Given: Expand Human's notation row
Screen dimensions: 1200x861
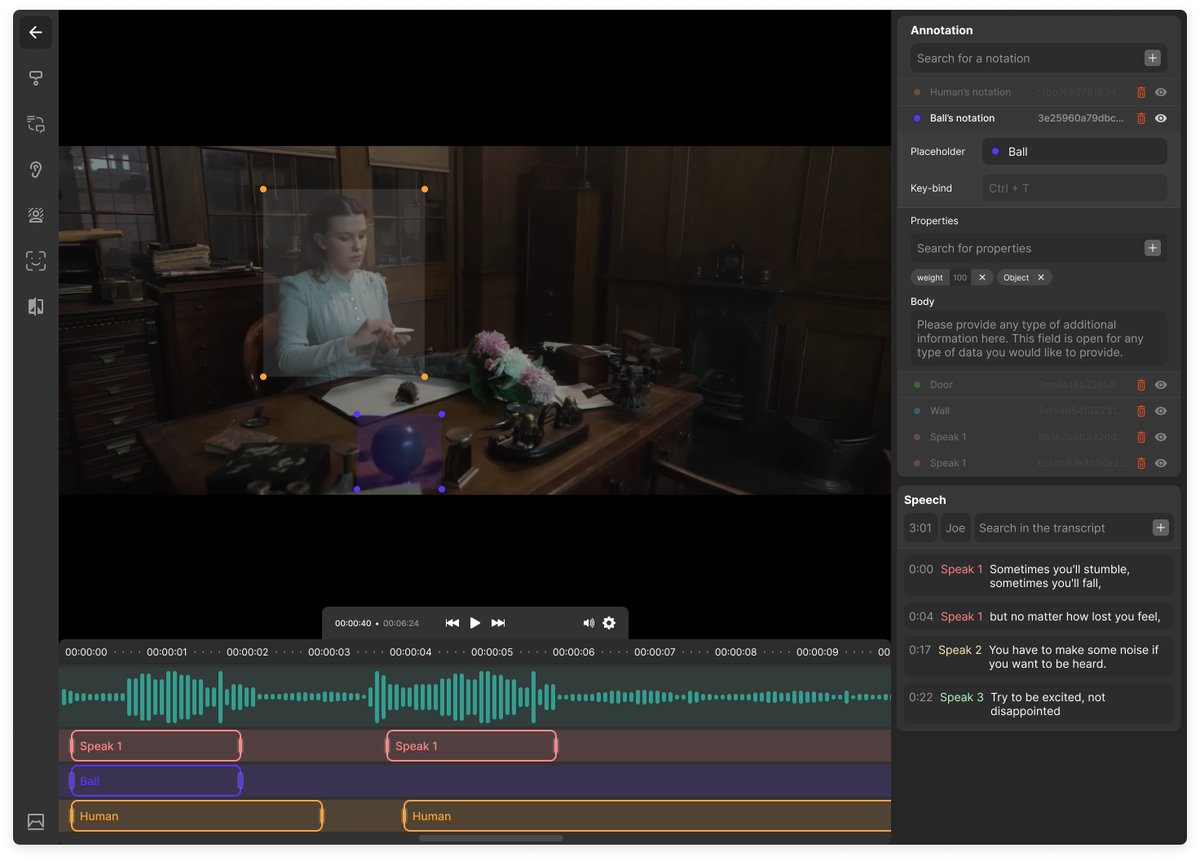Looking at the screenshot, I should click(1039, 92).
